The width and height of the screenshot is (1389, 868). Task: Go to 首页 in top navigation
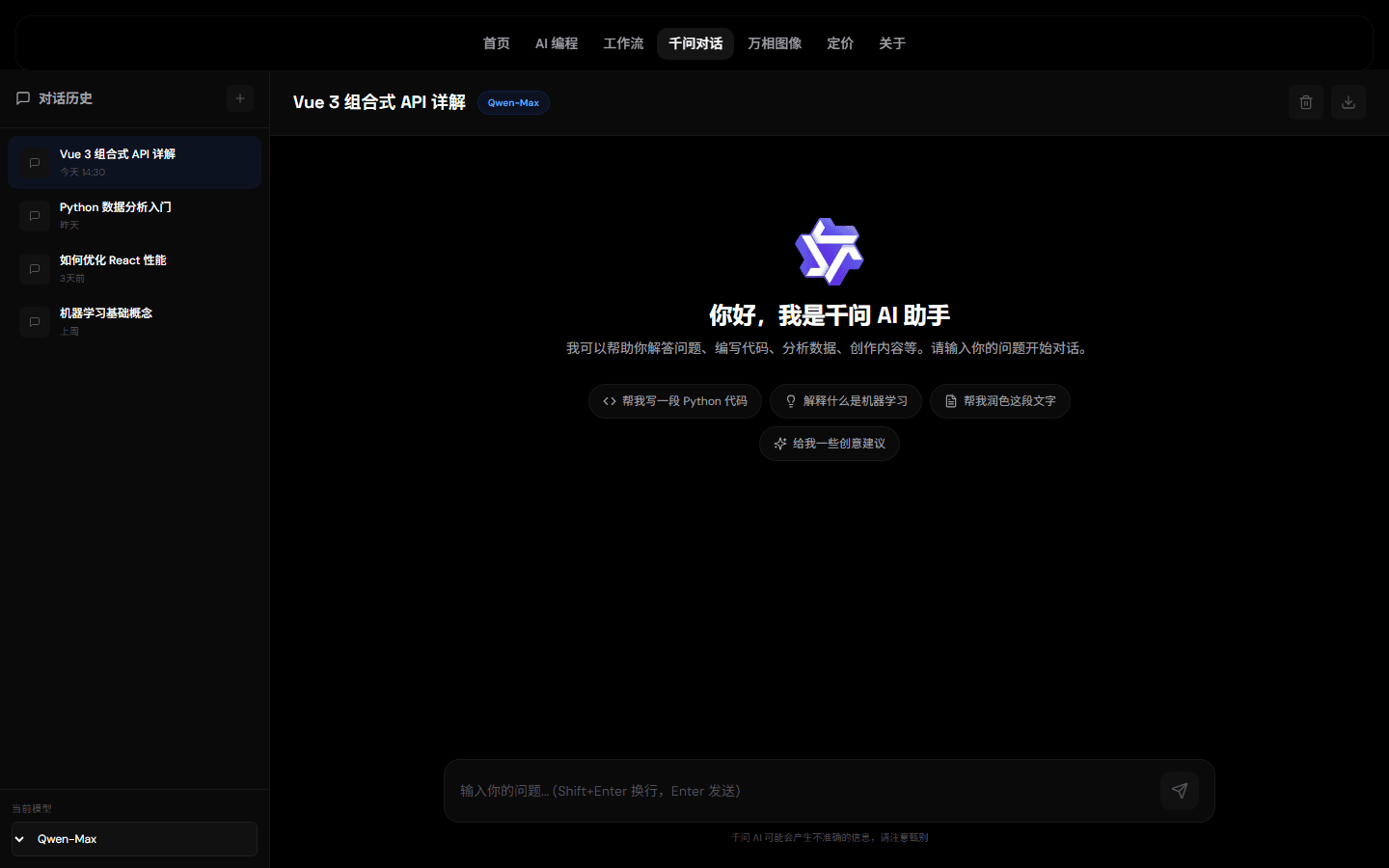pos(497,43)
